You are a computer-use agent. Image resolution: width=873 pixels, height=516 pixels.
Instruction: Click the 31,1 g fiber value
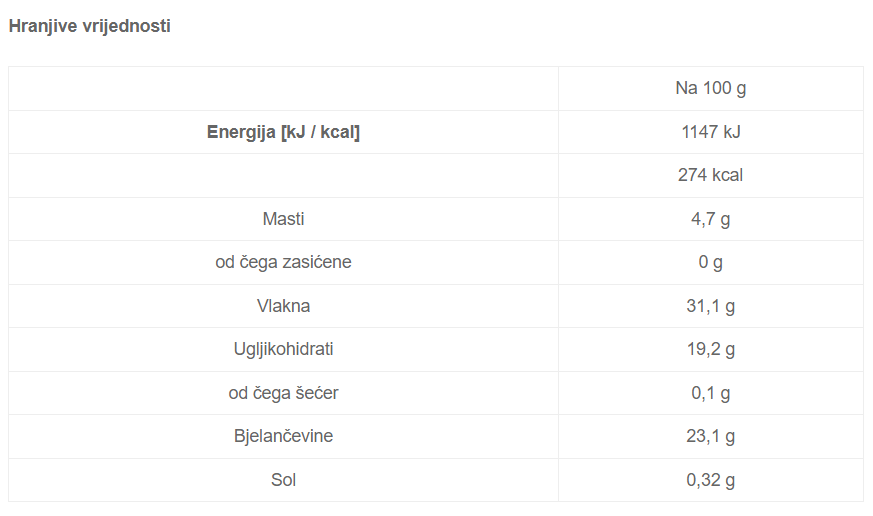[x=710, y=306]
